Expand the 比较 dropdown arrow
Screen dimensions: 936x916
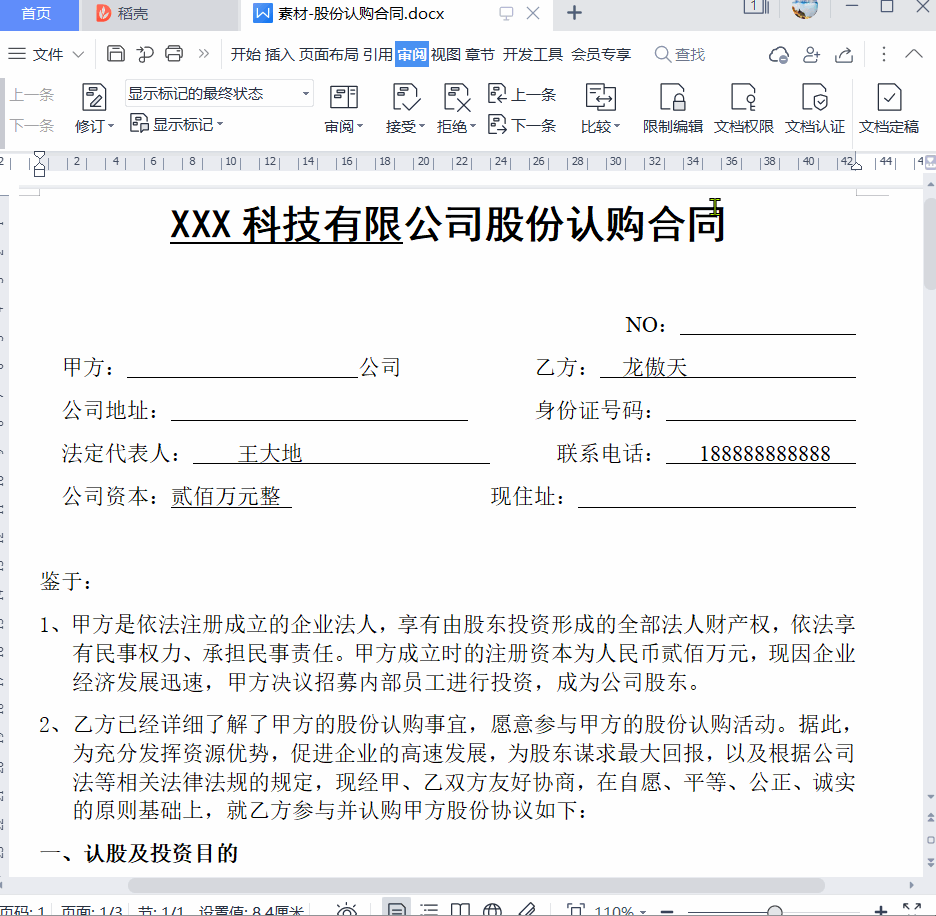617,126
